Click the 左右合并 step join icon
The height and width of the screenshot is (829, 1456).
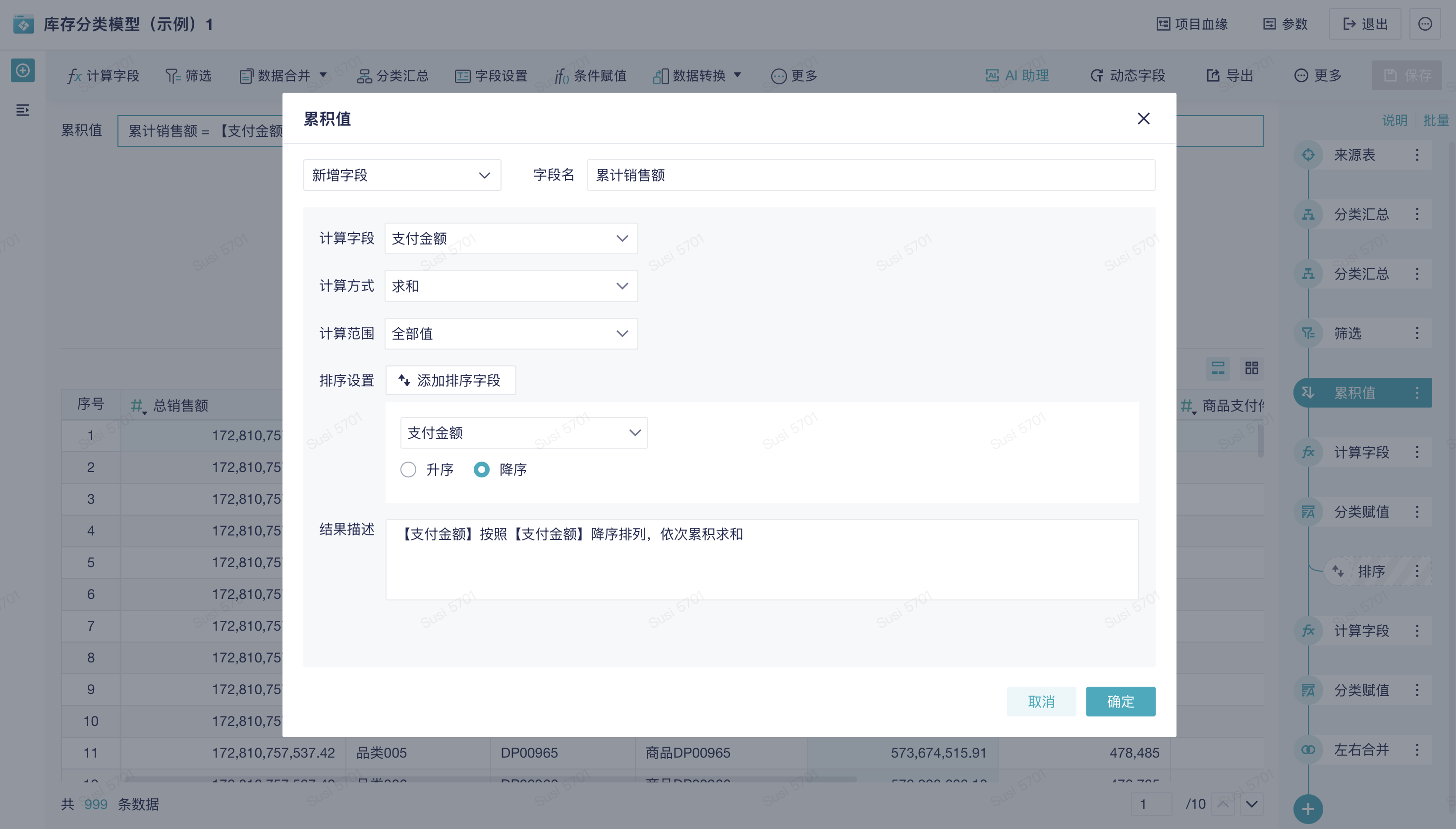pyautogui.click(x=1307, y=749)
